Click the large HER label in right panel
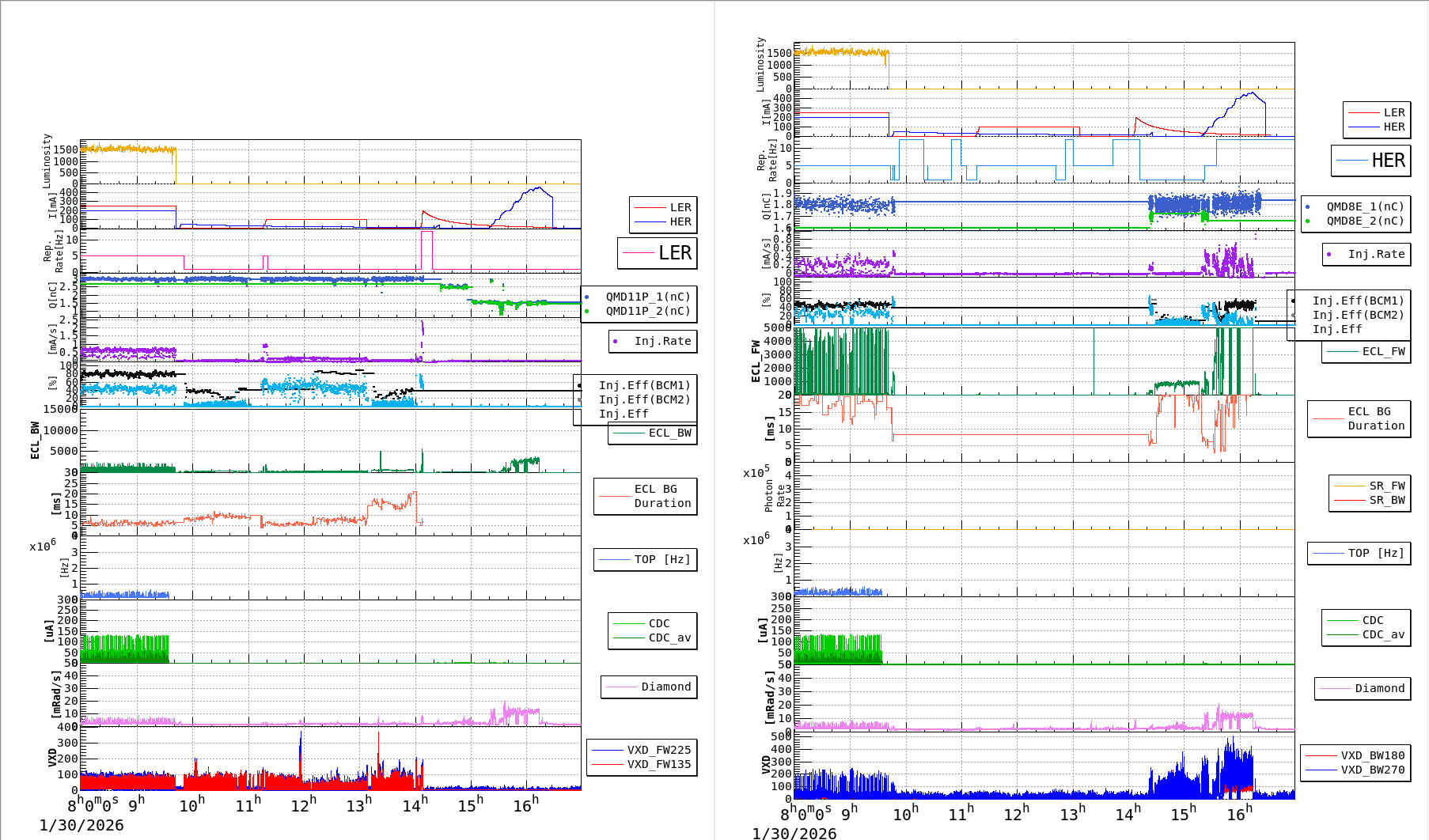The image size is (1429, 840). pyautogui.click(x=1371, y=161)
